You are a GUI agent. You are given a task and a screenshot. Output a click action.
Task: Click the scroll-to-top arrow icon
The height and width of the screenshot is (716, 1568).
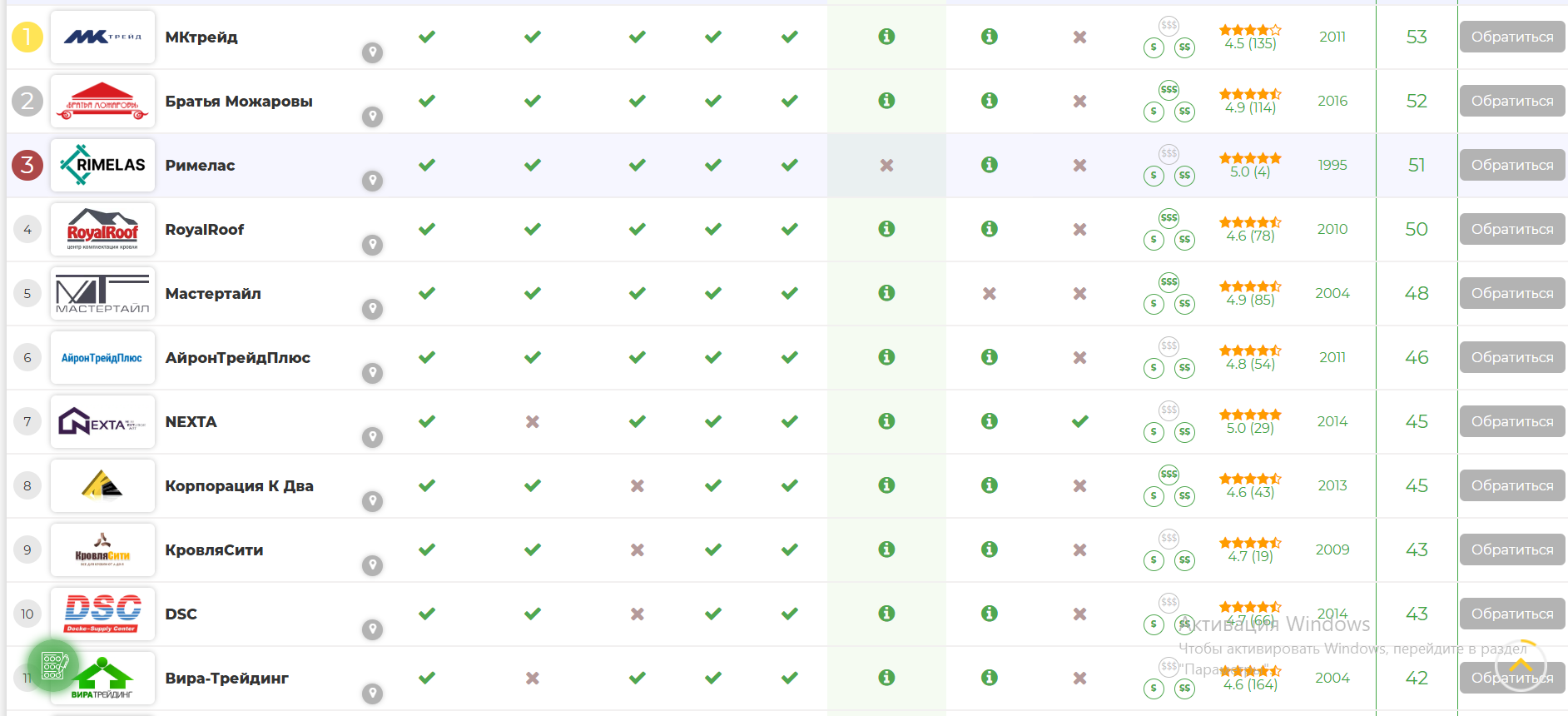click(1521, 665)
